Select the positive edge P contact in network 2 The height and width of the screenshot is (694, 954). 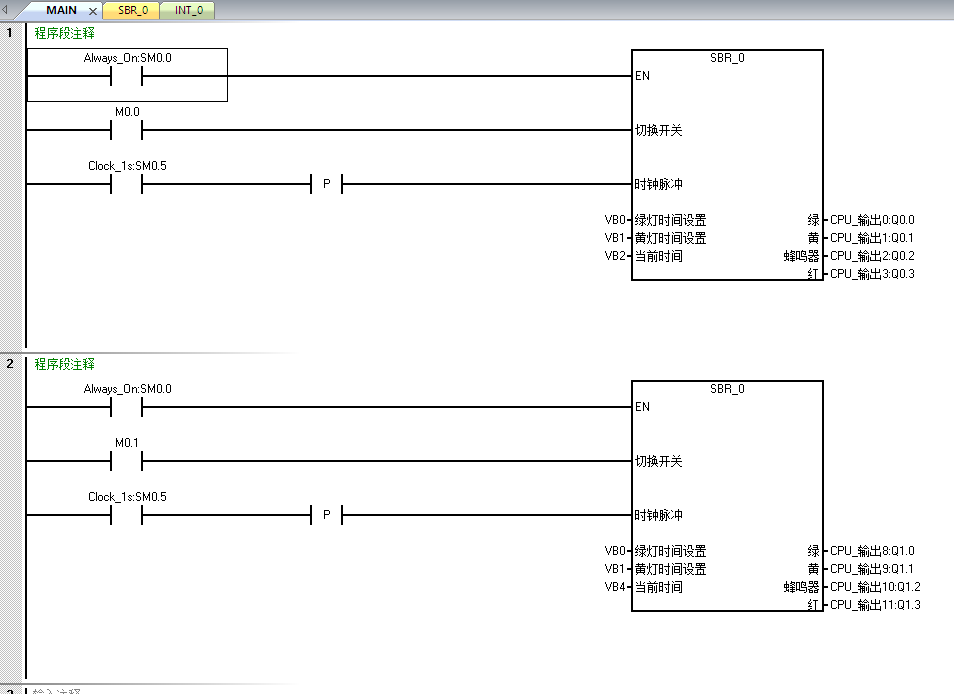coord(326,515)
